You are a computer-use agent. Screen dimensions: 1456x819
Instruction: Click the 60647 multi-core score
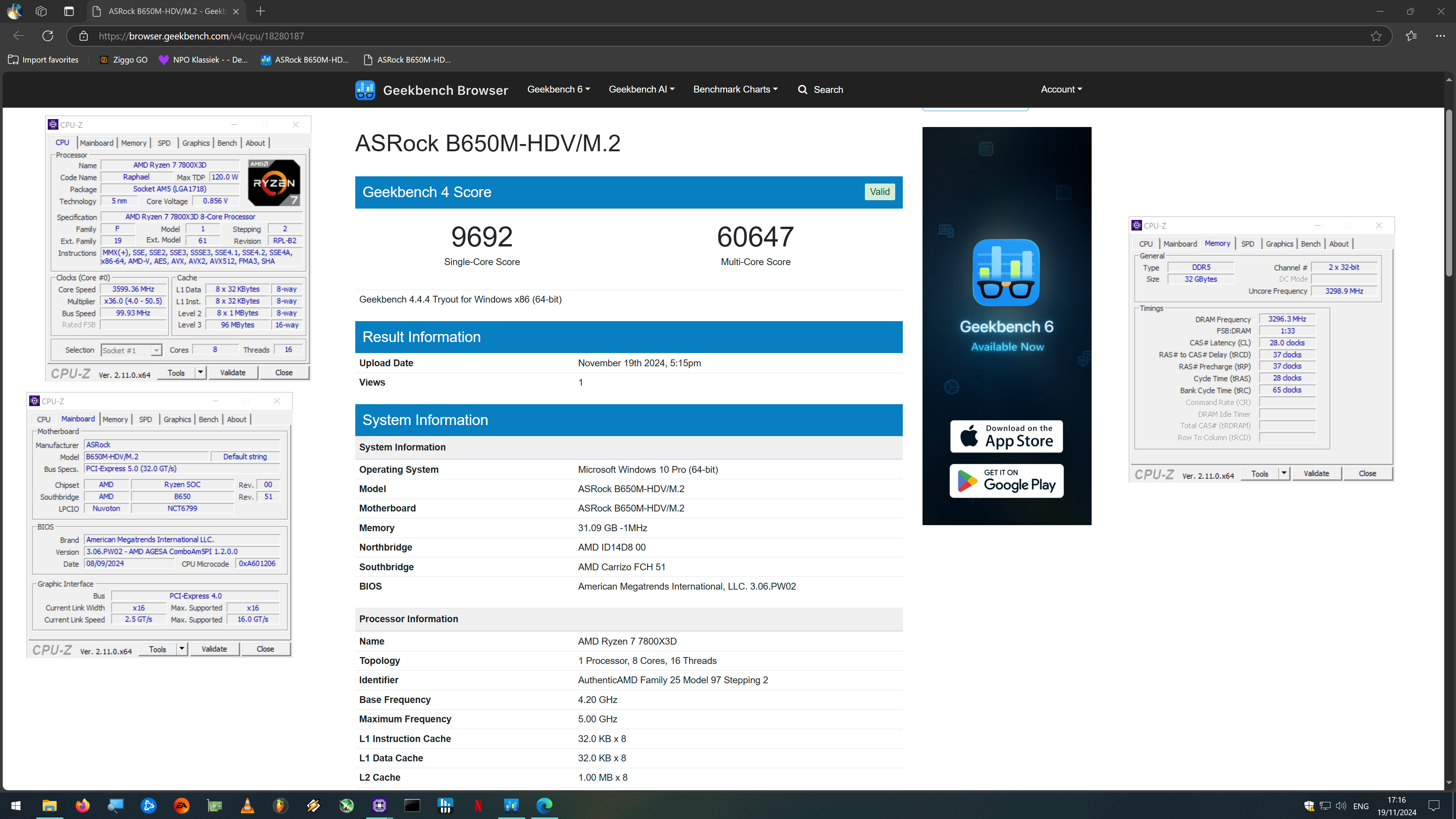[x=755, y=237]
